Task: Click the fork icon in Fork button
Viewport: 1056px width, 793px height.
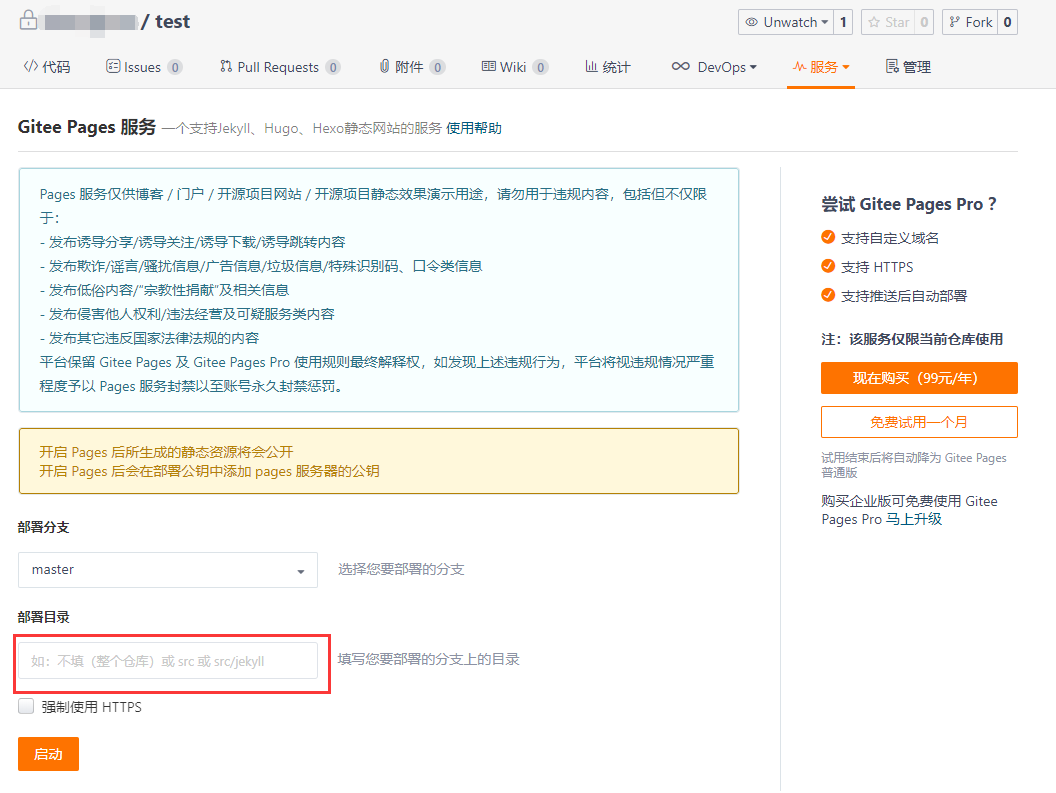Action: coord(954,22)
